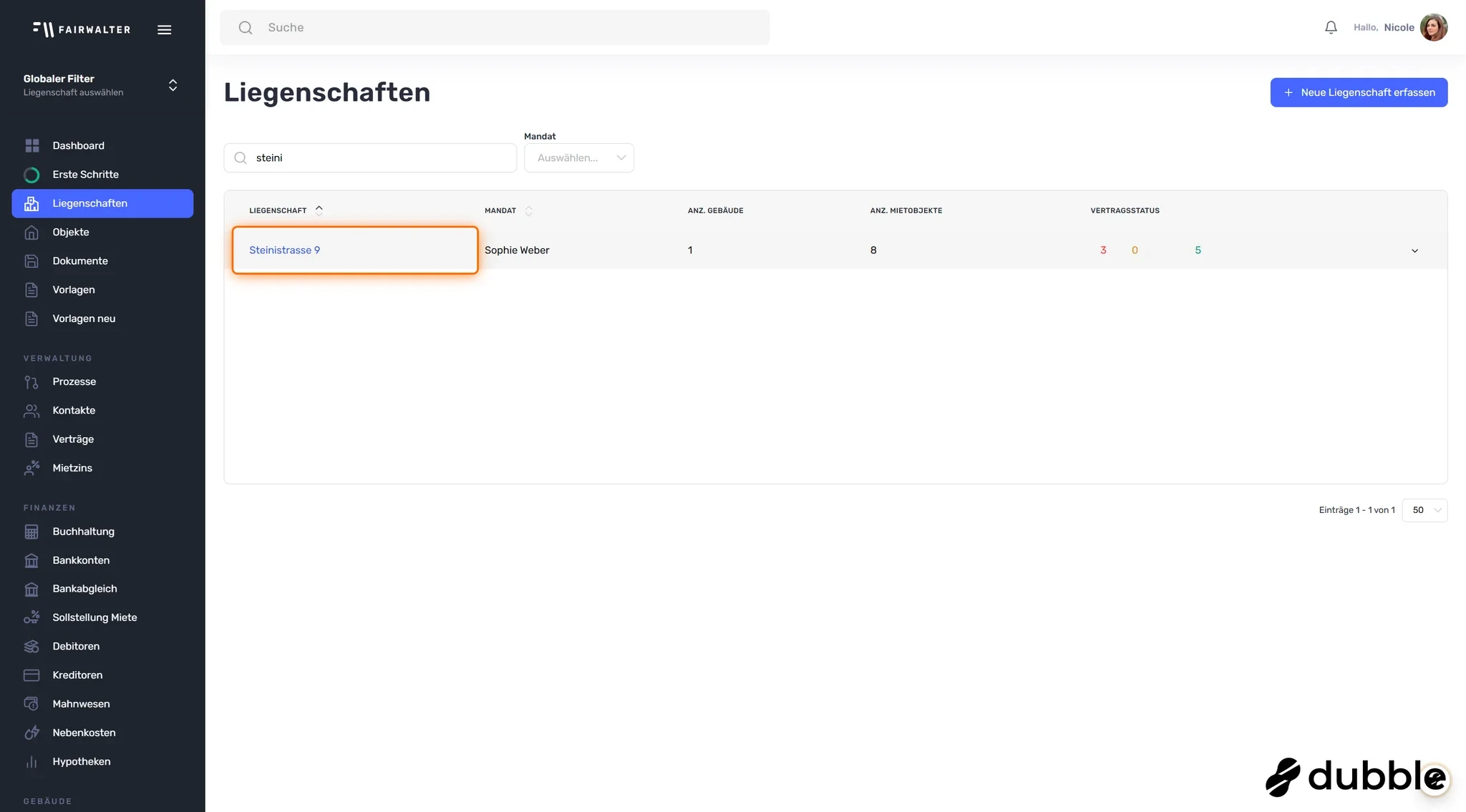The height and width of the screenshot is (812, 1466).
Task: Click the orange contract status count 0
Action: click(1135, 250)
